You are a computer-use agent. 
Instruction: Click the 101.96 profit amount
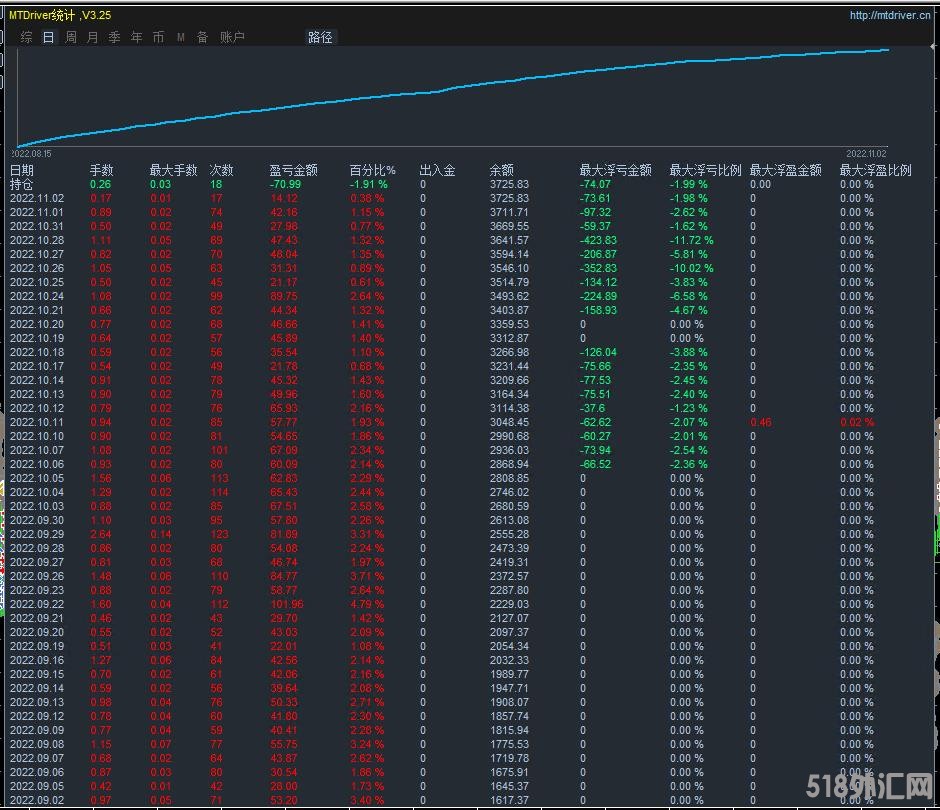click(287, 604)
